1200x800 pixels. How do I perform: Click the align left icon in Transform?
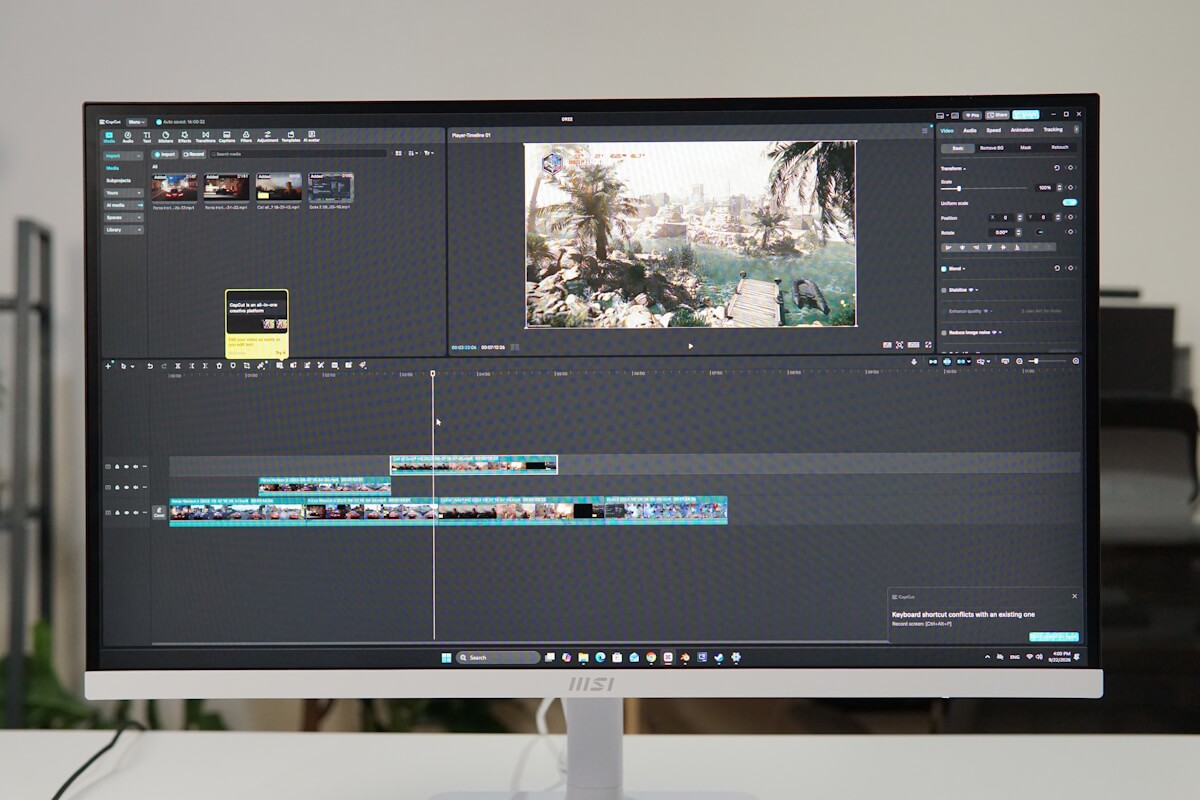tap(949, 247)
